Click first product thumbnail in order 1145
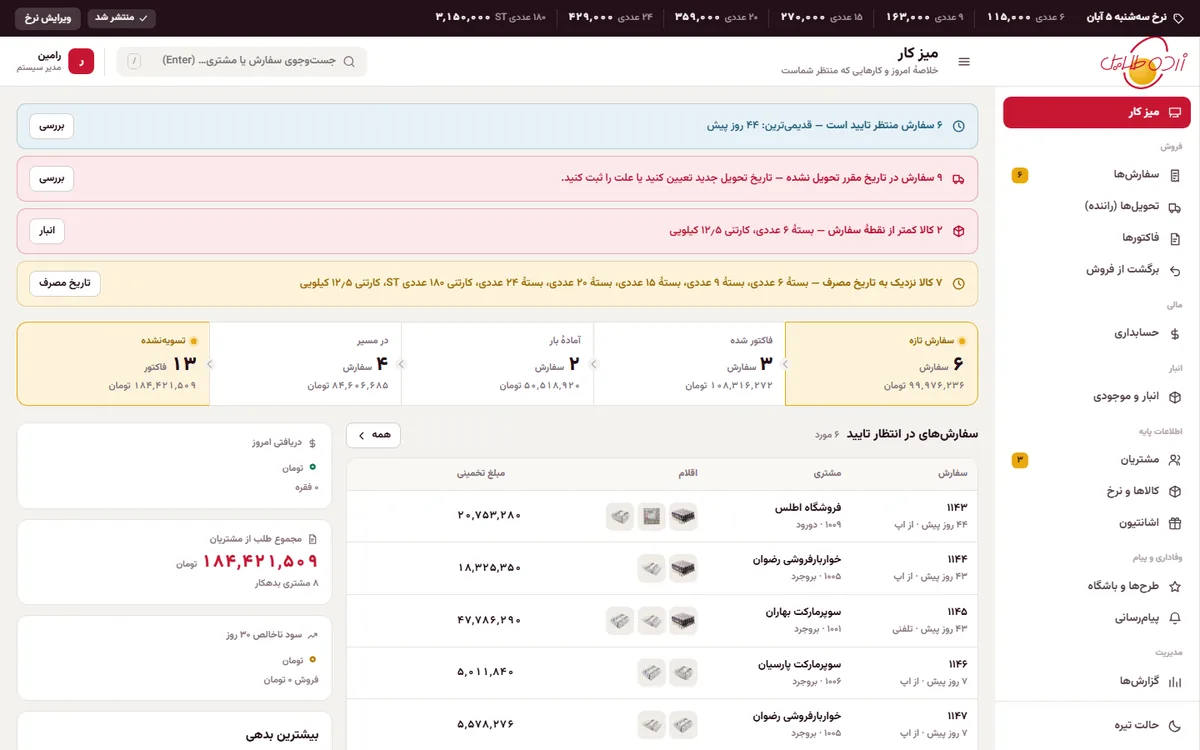The image size is (1200, 750). point(683,620)
